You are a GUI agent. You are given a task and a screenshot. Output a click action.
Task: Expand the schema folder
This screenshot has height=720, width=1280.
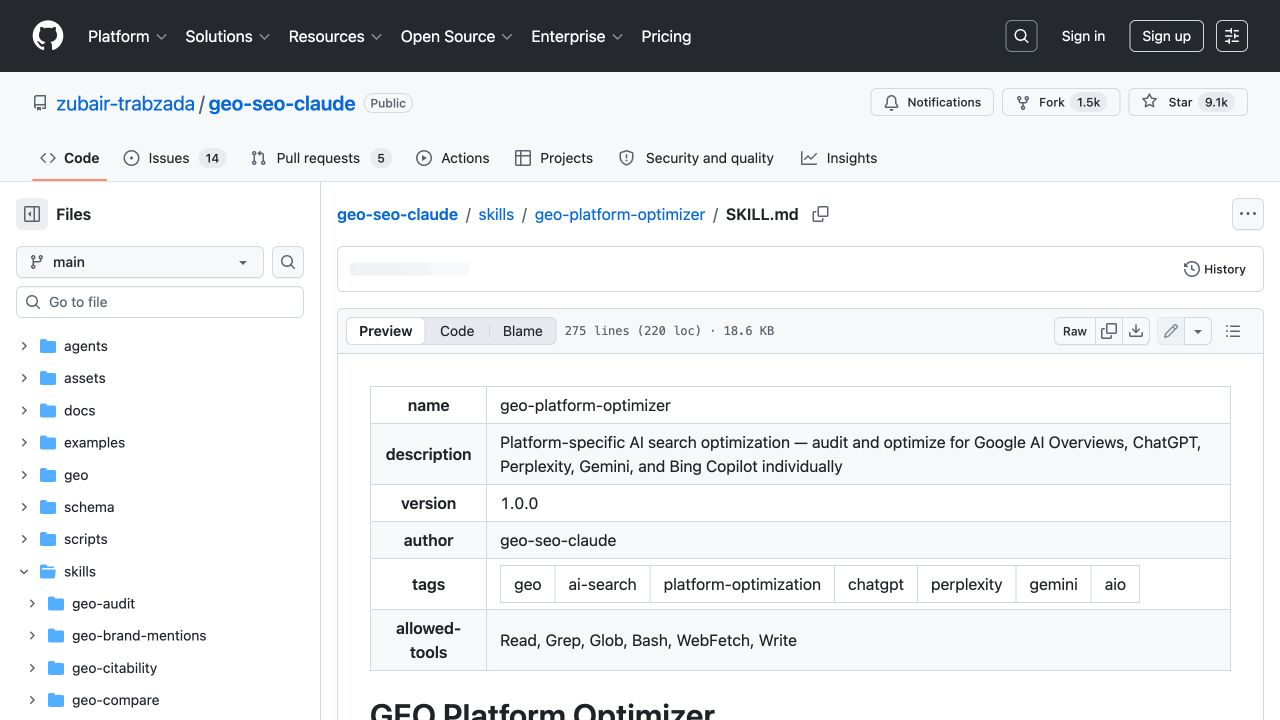tap(24, 507)
